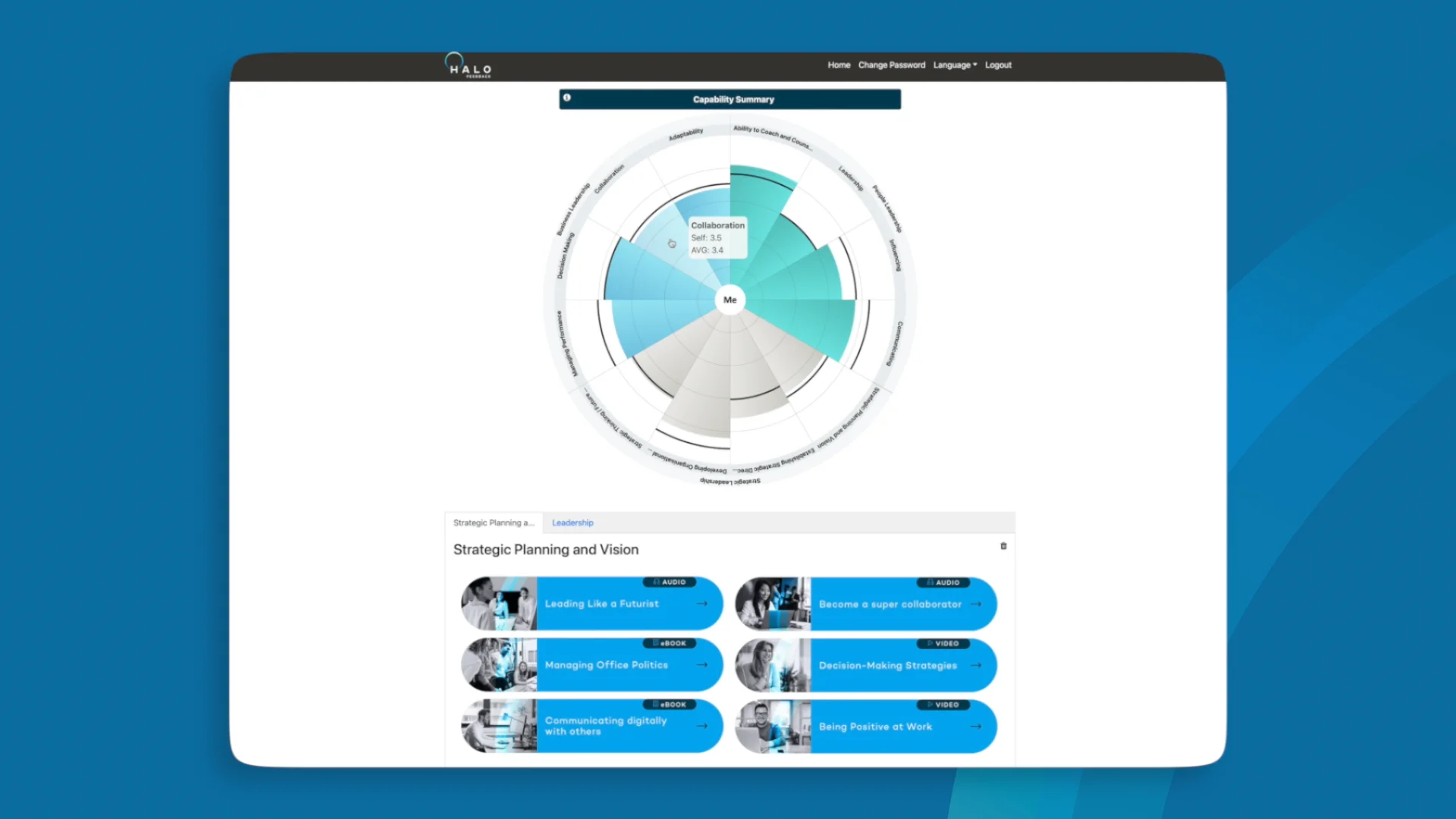Click the VIDEO badge on Decision-Making Strategies
Screen dimensions: 1456x819
(943, 643)
